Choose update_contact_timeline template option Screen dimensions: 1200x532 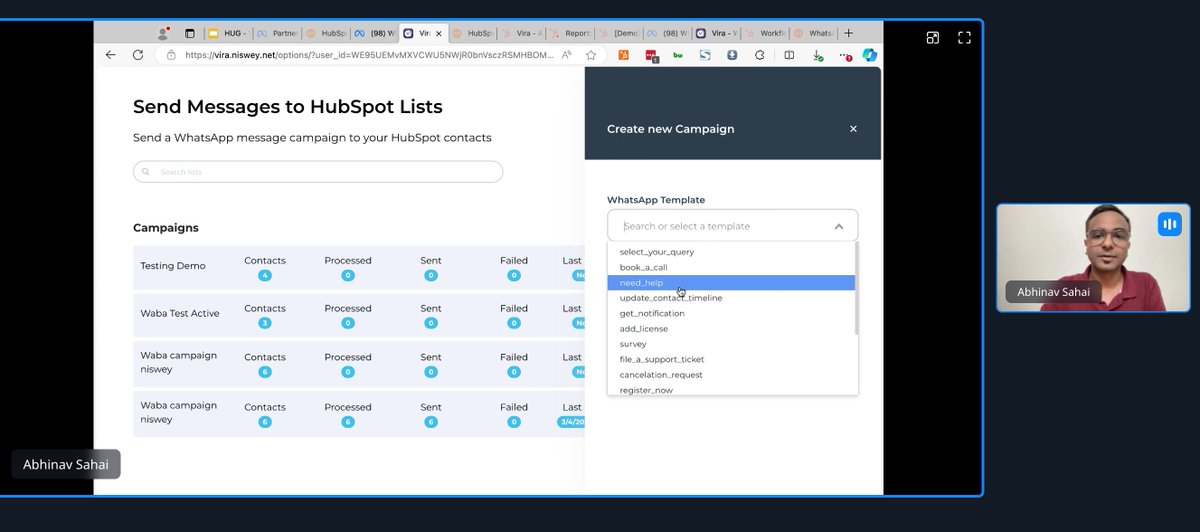pyautogui.click(x=731, y=298)
